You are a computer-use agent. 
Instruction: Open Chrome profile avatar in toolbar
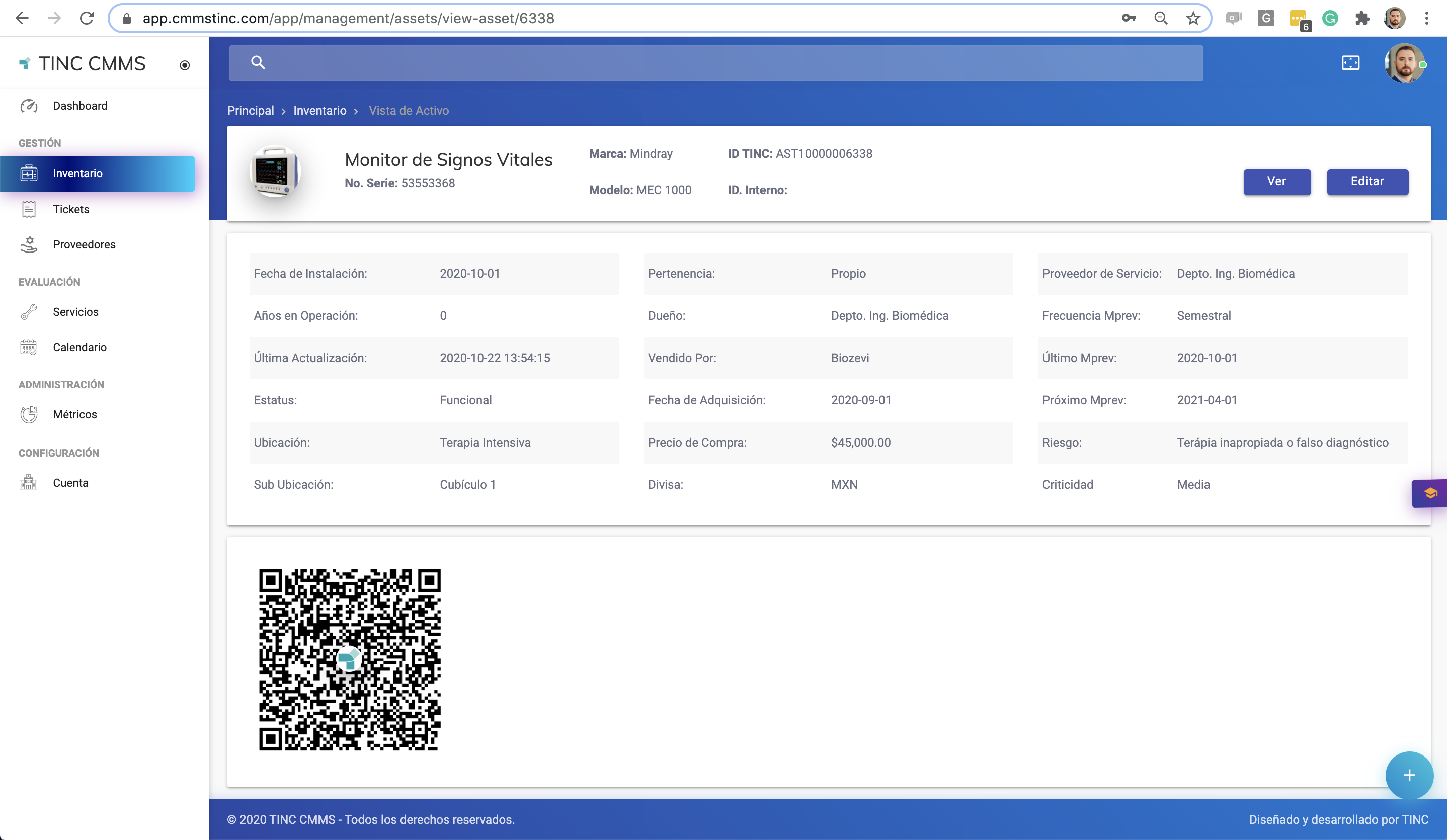tap(1394, 19)
